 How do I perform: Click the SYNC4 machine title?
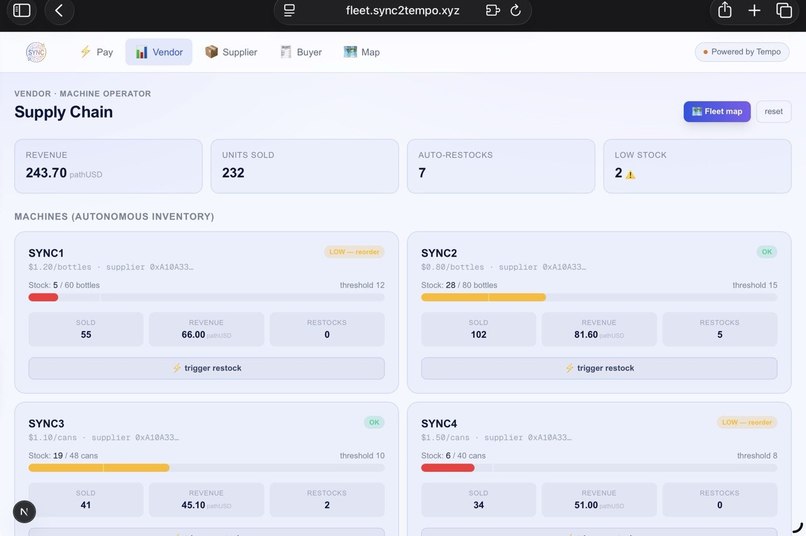pos(439,423)
